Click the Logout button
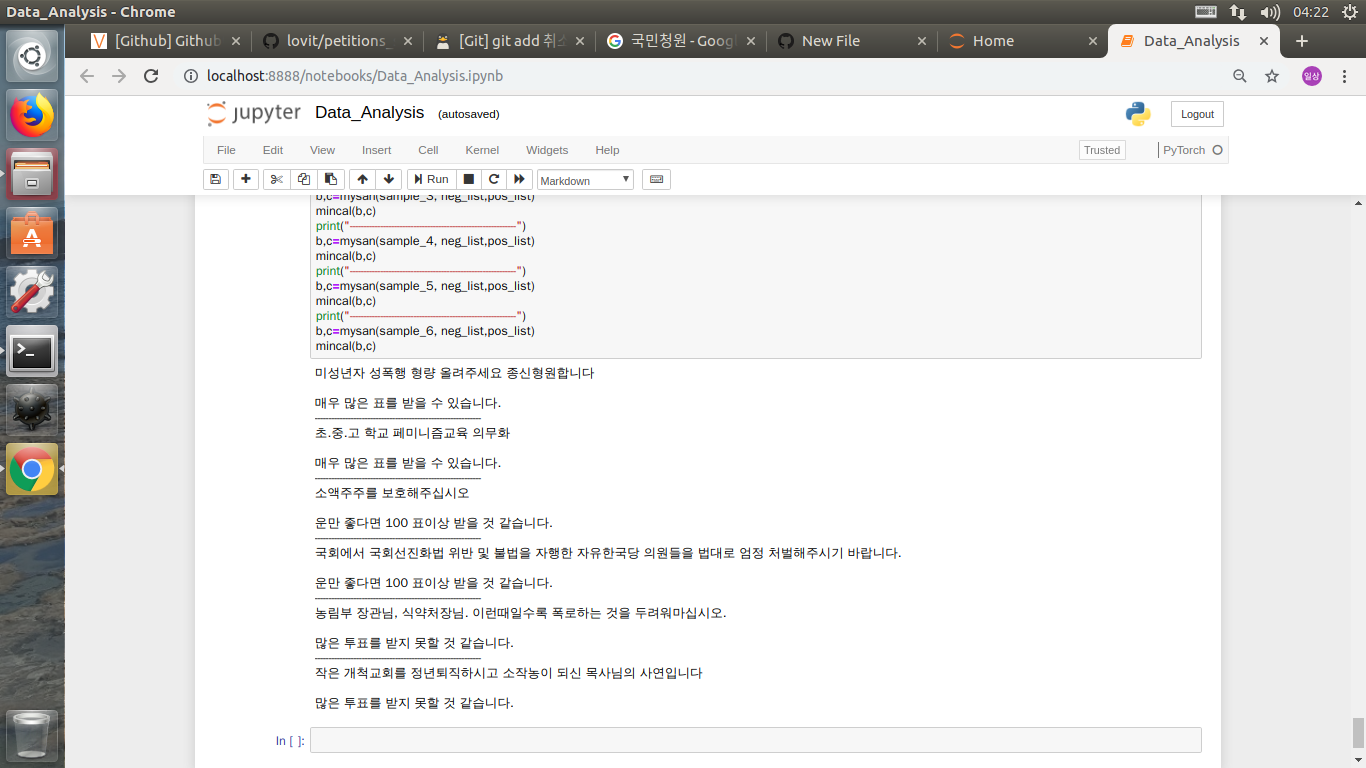This screenshot has width=1366, height=768. (1196, 113)
